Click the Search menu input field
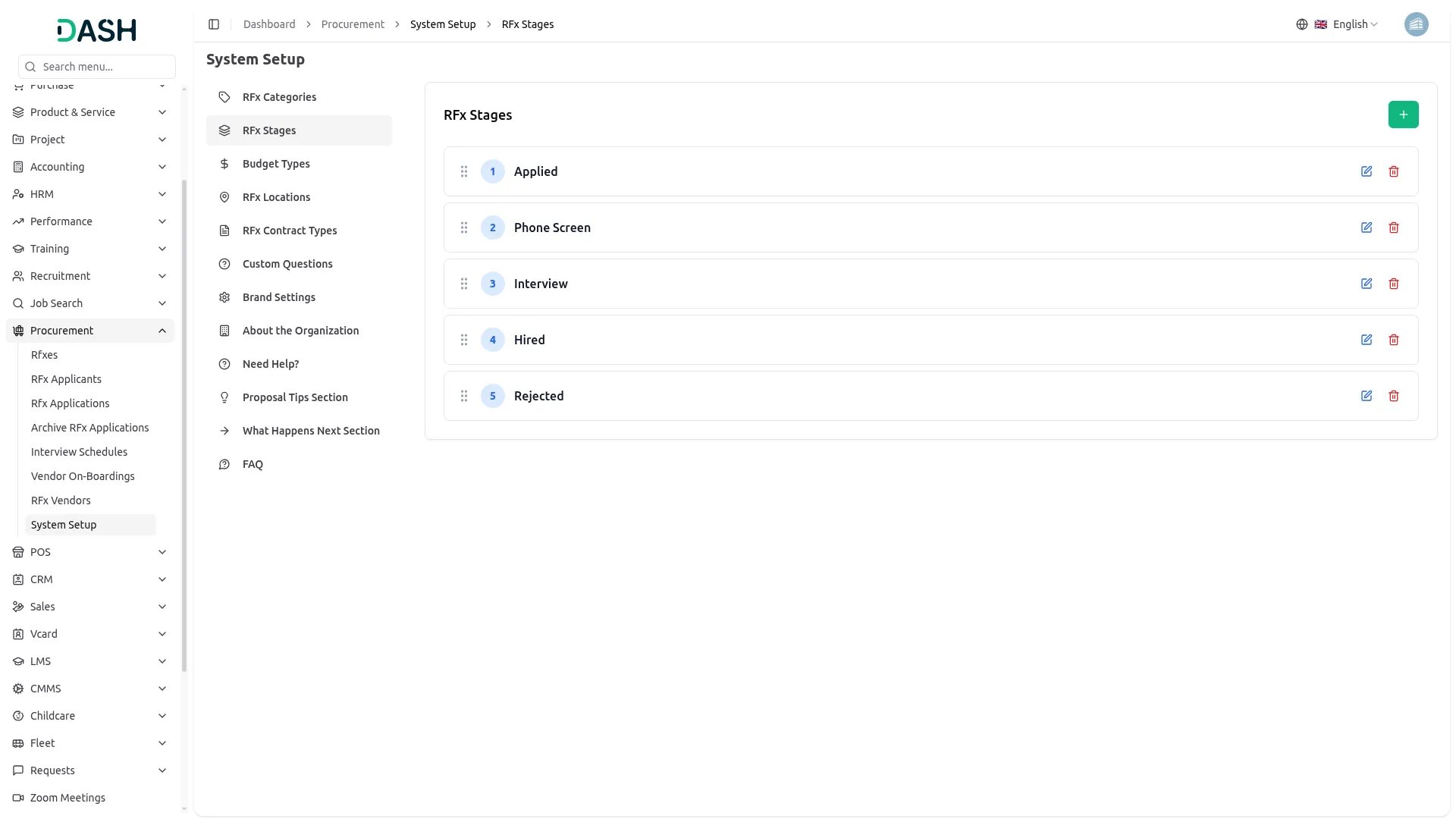The height and width of the screenshot is (819, 1456). (x=97, y=67)
